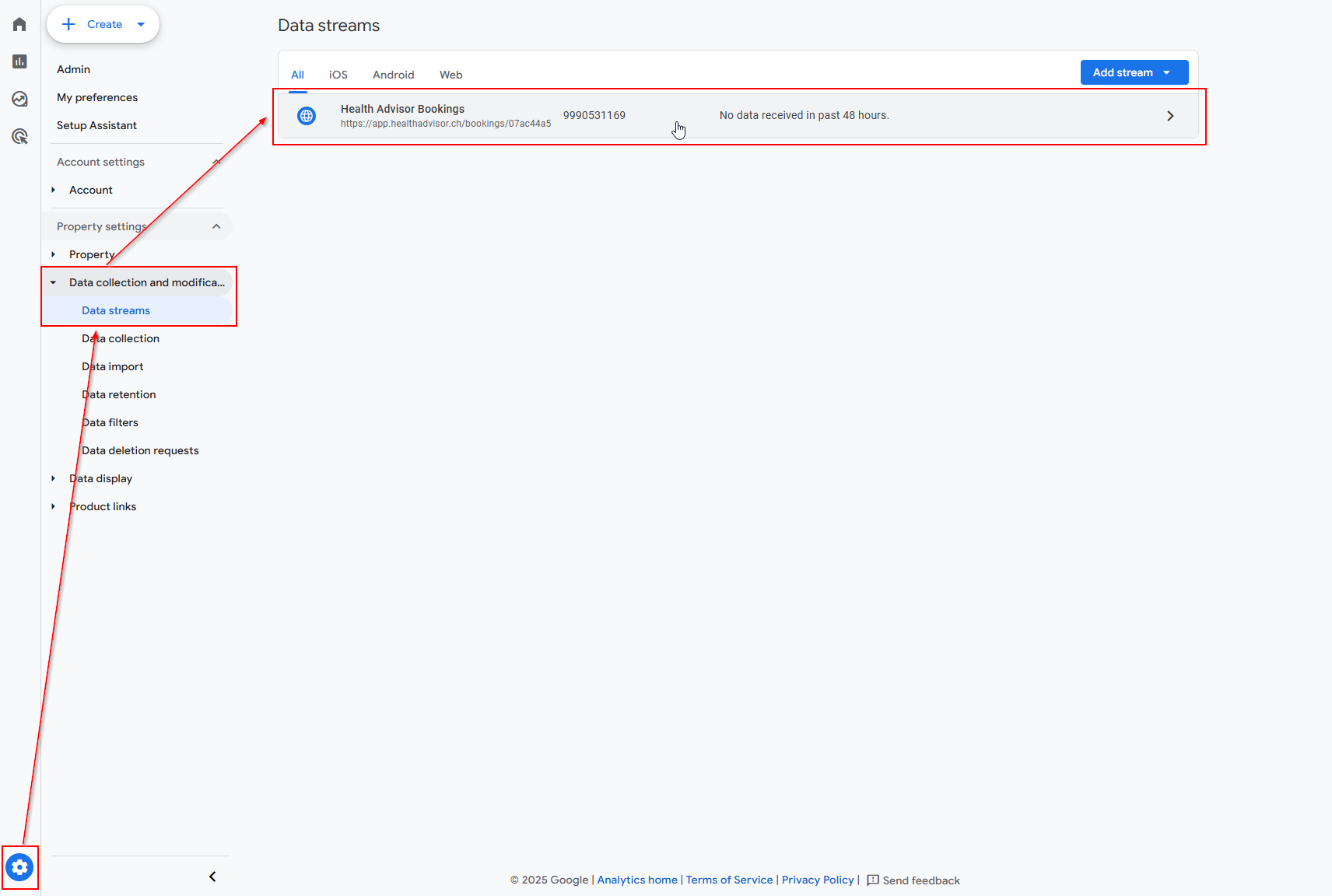
Task: Open the Explore icon in left rail
Action: pos(19,99)
